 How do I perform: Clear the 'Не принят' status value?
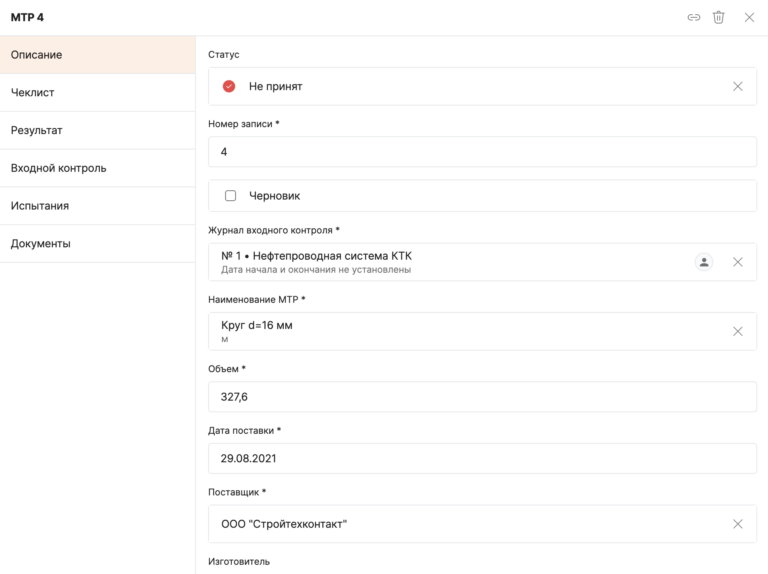click(x=738, y=86)
